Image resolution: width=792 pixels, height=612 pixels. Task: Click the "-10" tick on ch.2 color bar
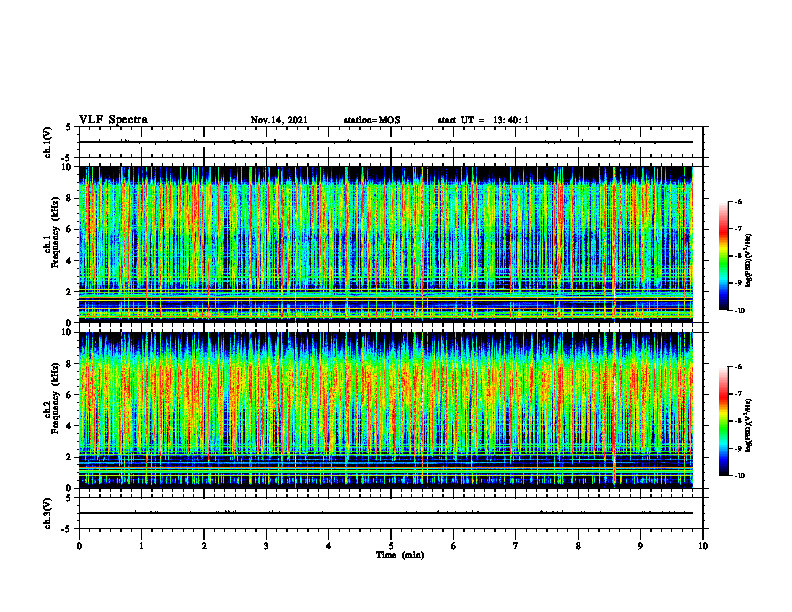pos(740,475)
